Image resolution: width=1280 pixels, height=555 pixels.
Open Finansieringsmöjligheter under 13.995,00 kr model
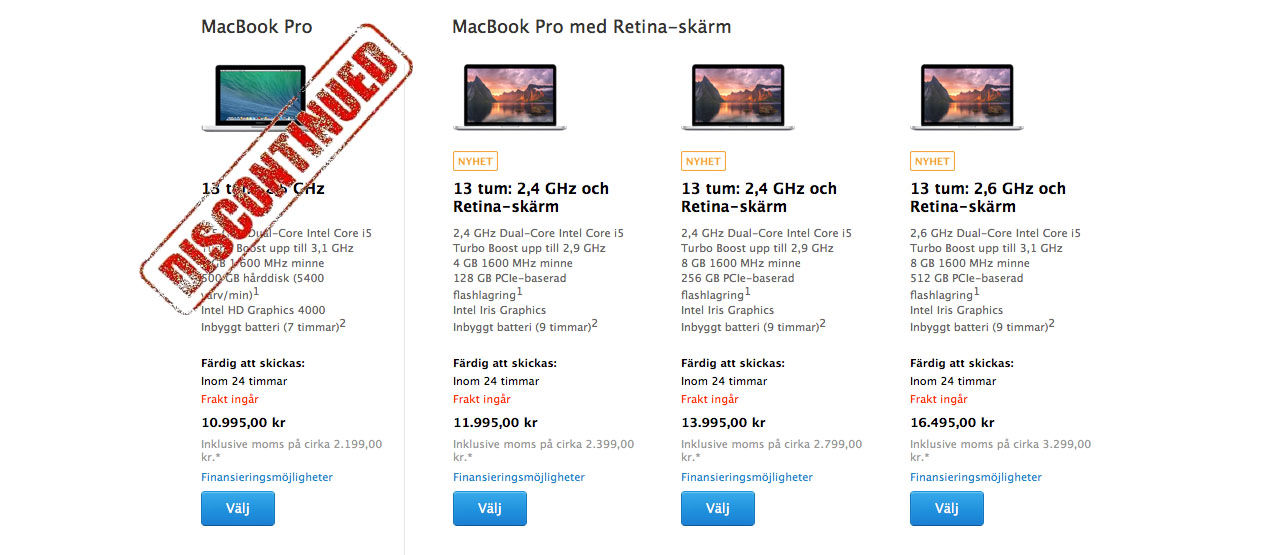click(747, 477)
